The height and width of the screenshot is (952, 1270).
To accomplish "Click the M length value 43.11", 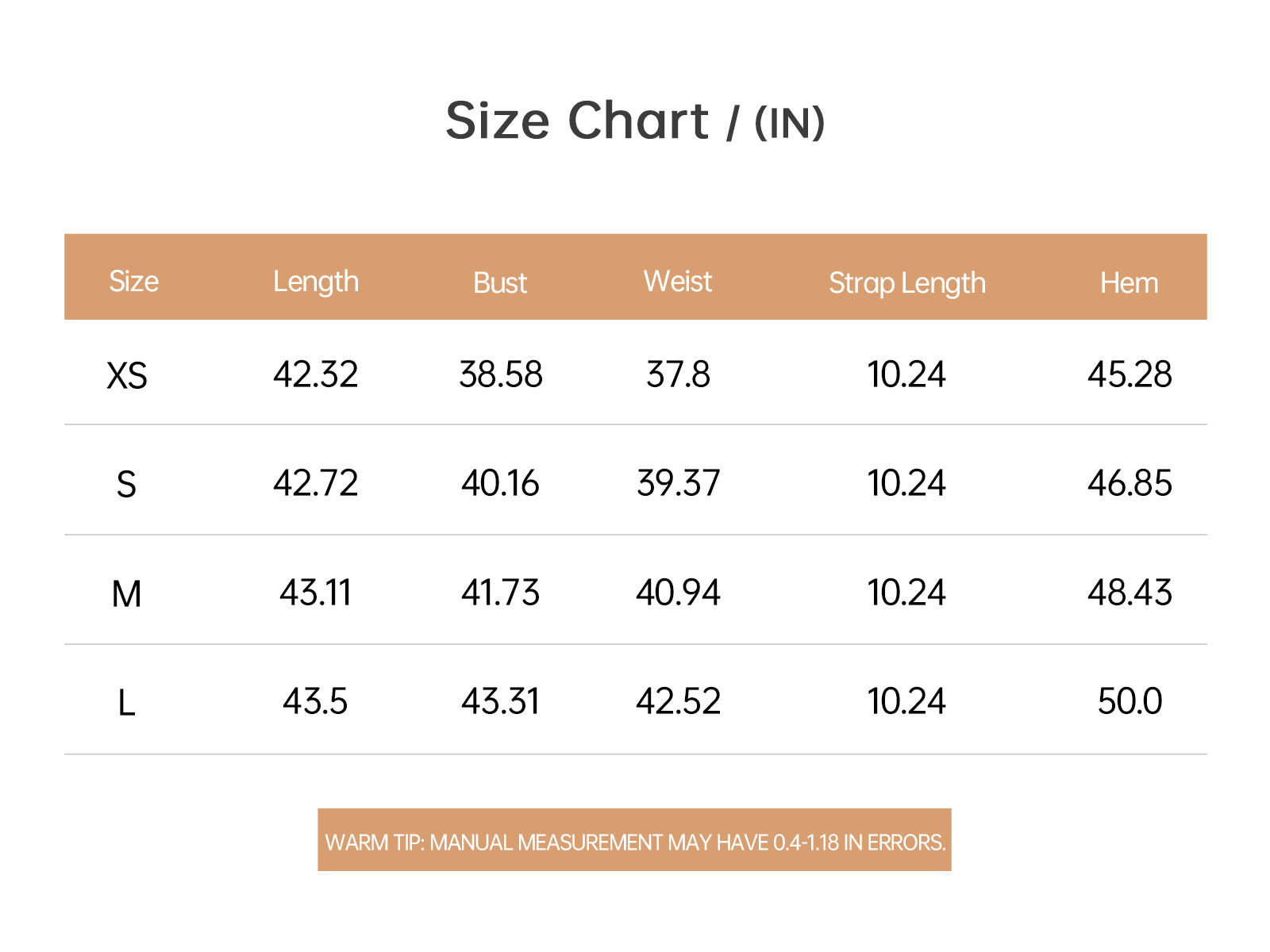I will pos(316,593).
